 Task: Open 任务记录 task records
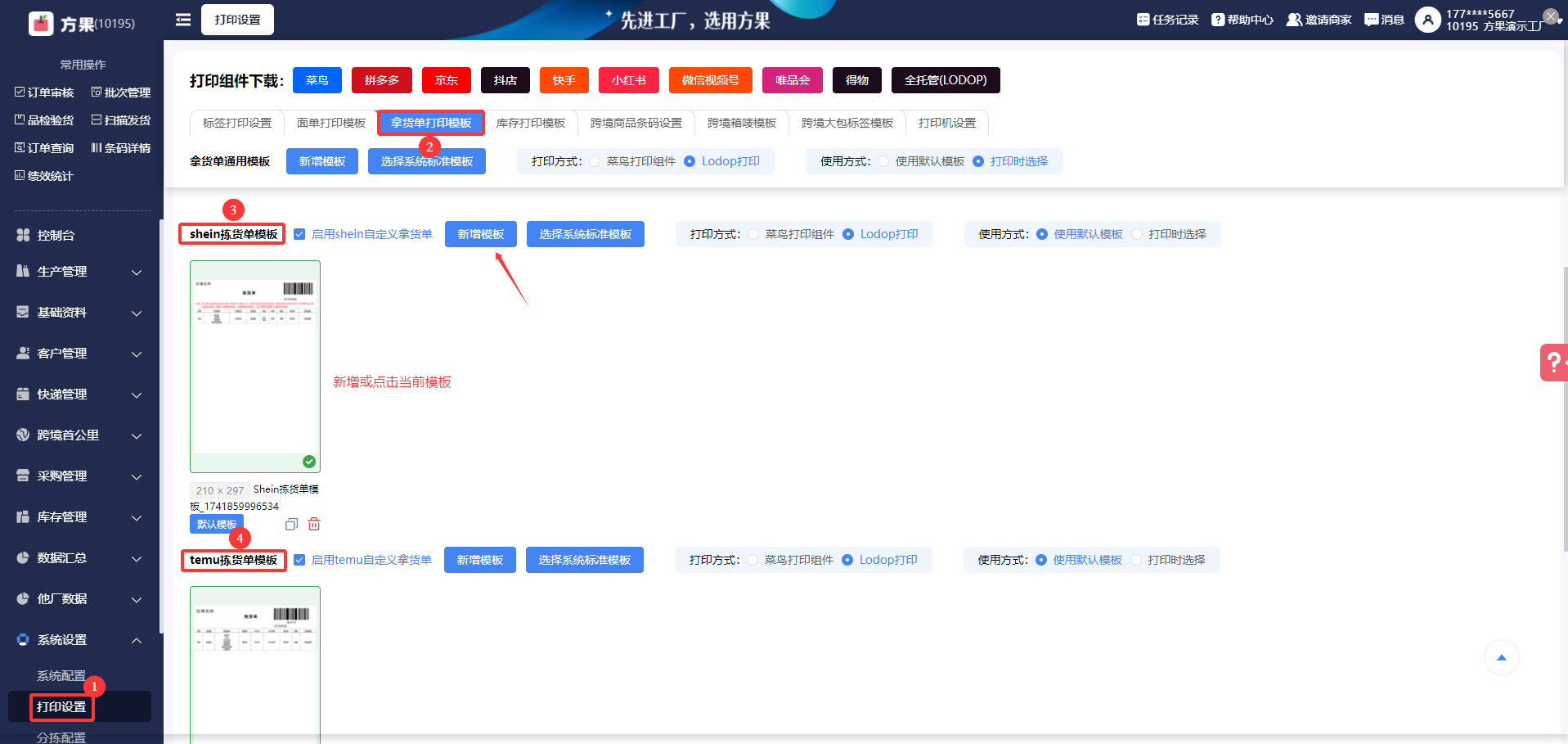[x=1168, y=20]
